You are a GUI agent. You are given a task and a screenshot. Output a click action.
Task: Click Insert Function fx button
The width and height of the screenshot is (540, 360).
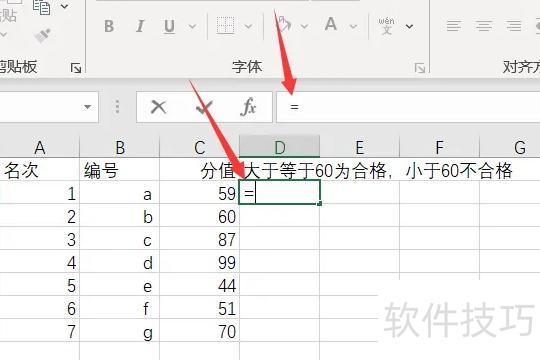(x=248, y=107)
